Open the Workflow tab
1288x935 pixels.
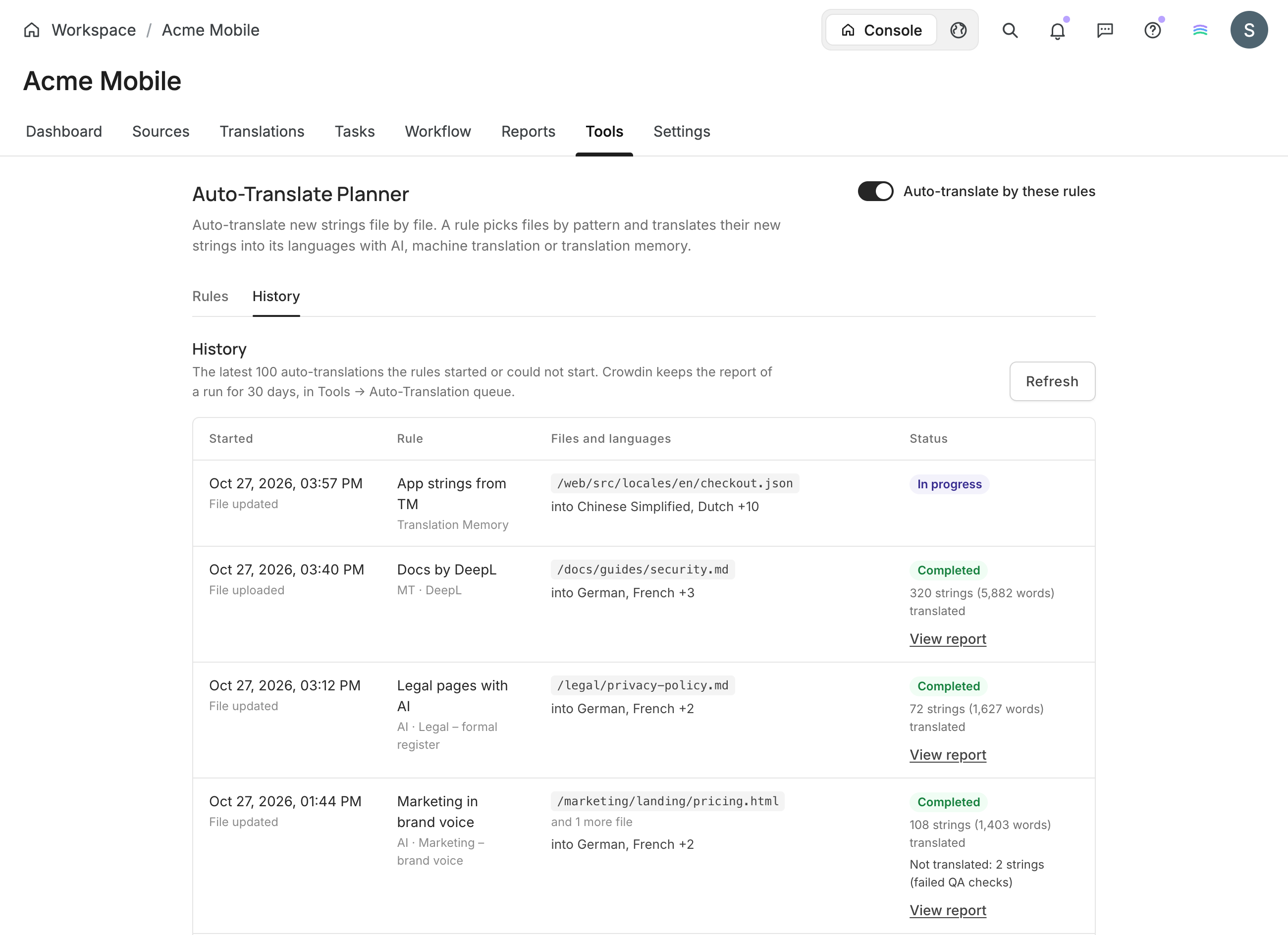point(438,131)
